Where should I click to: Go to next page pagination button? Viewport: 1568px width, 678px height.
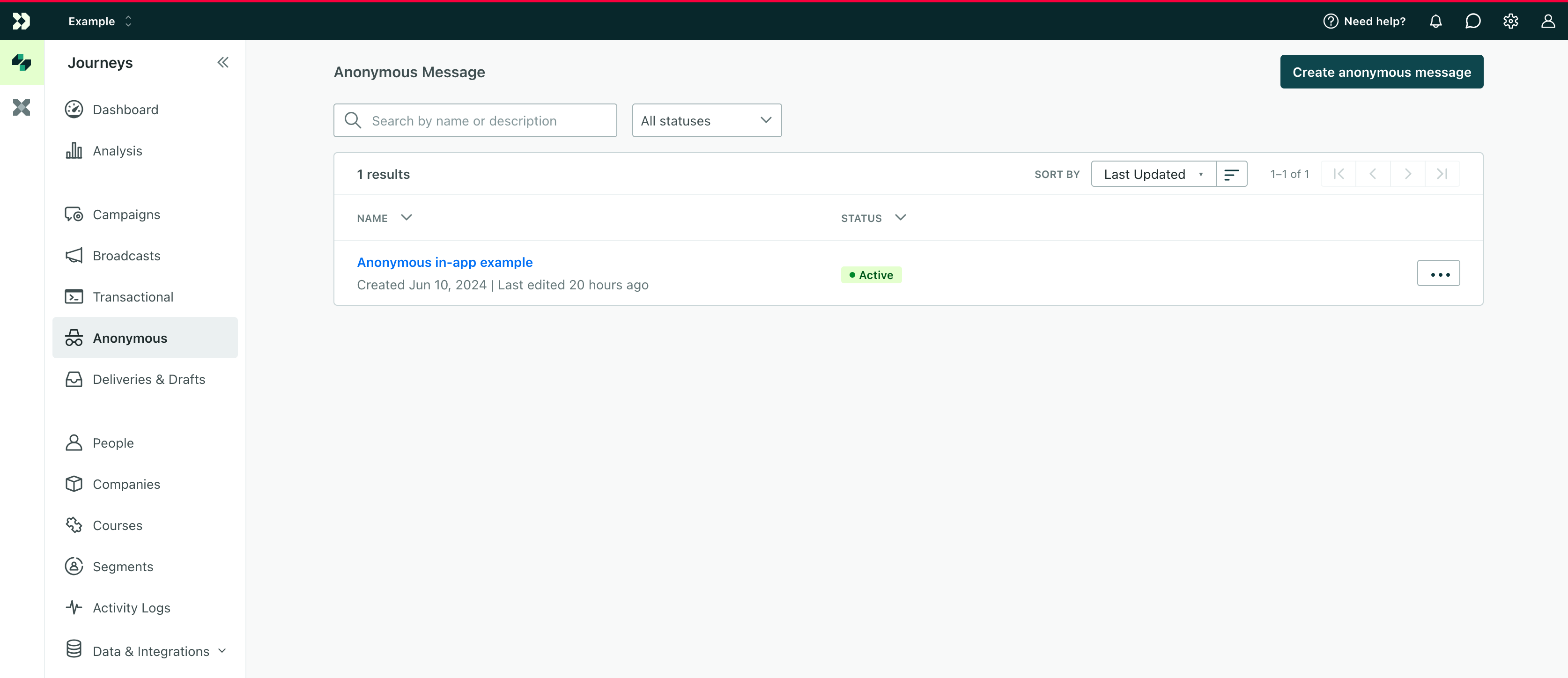click(x=1407, y=174)
